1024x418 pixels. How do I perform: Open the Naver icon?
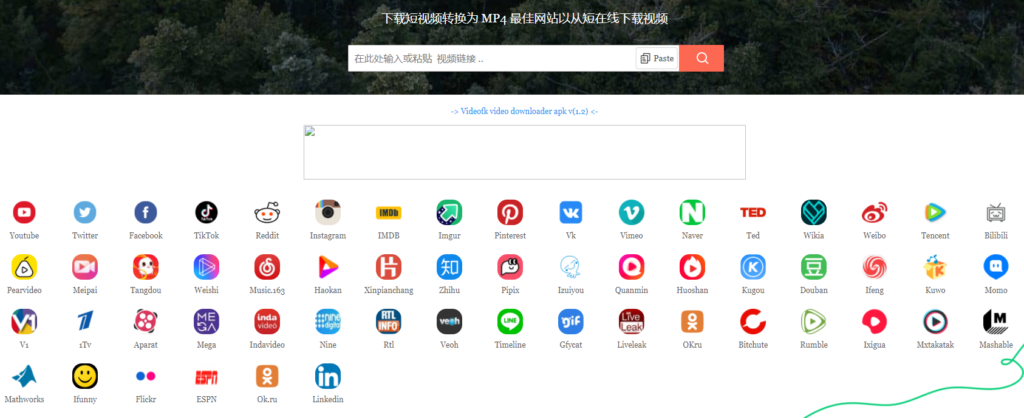point(692,212)
